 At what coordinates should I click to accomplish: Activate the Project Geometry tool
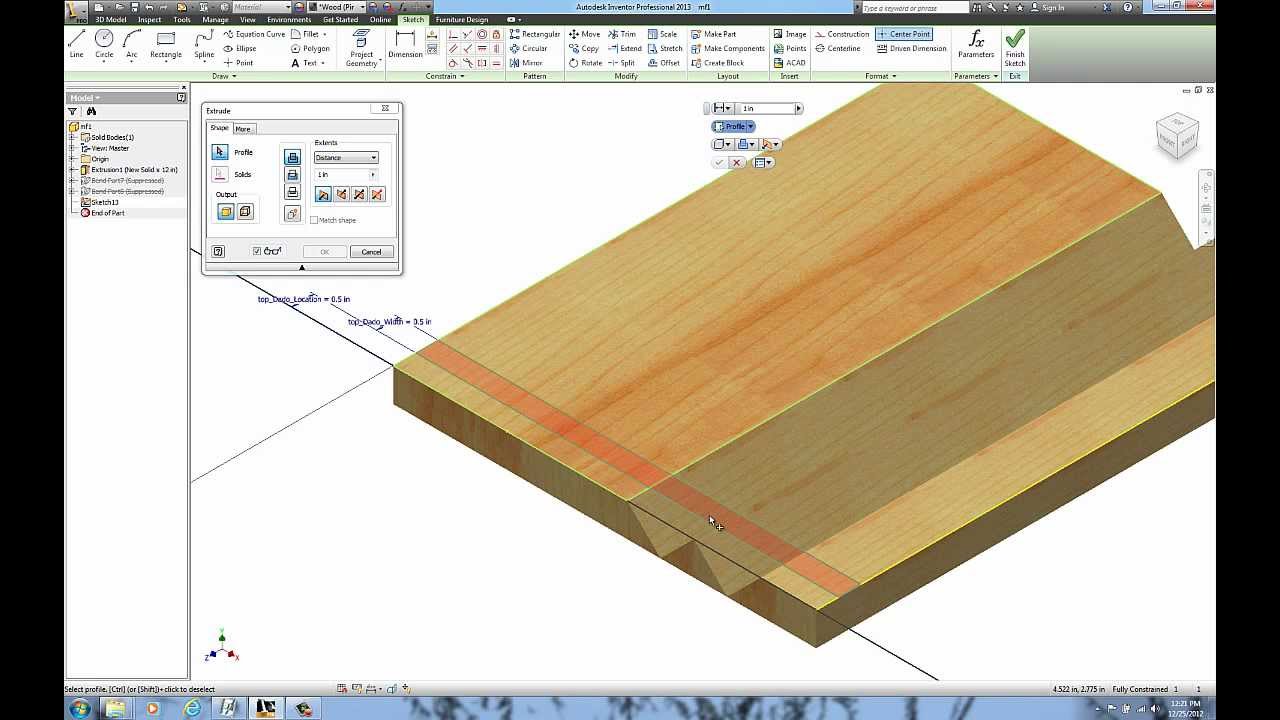point(361,48)
